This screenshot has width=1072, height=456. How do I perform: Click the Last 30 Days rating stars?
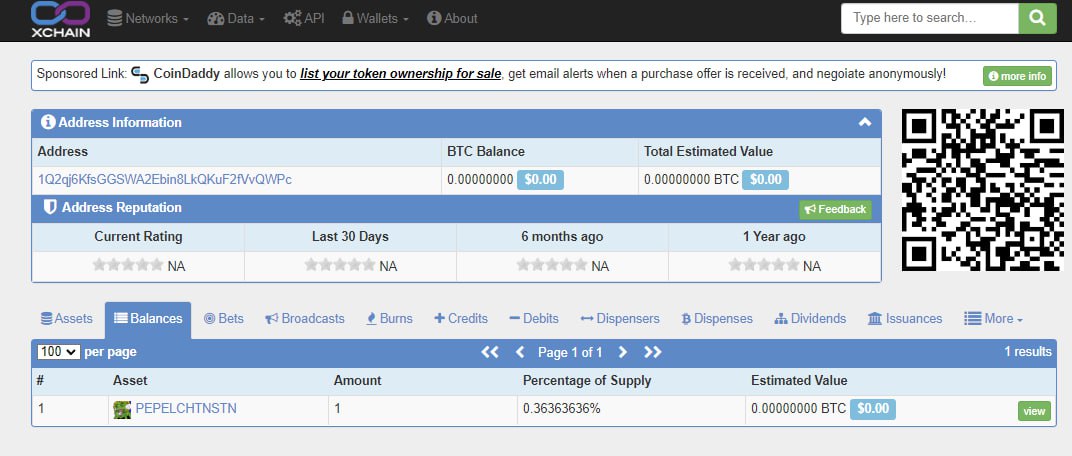(x=340, y=265)
